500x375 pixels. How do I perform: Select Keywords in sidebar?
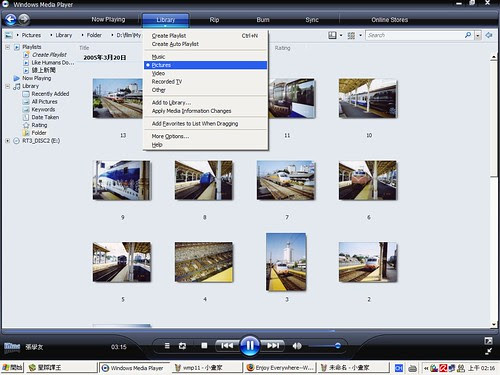[x=43, y=109]
